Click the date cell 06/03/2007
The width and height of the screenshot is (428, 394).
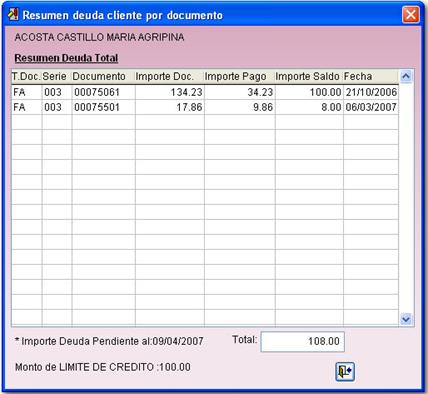tap(371, 107)
